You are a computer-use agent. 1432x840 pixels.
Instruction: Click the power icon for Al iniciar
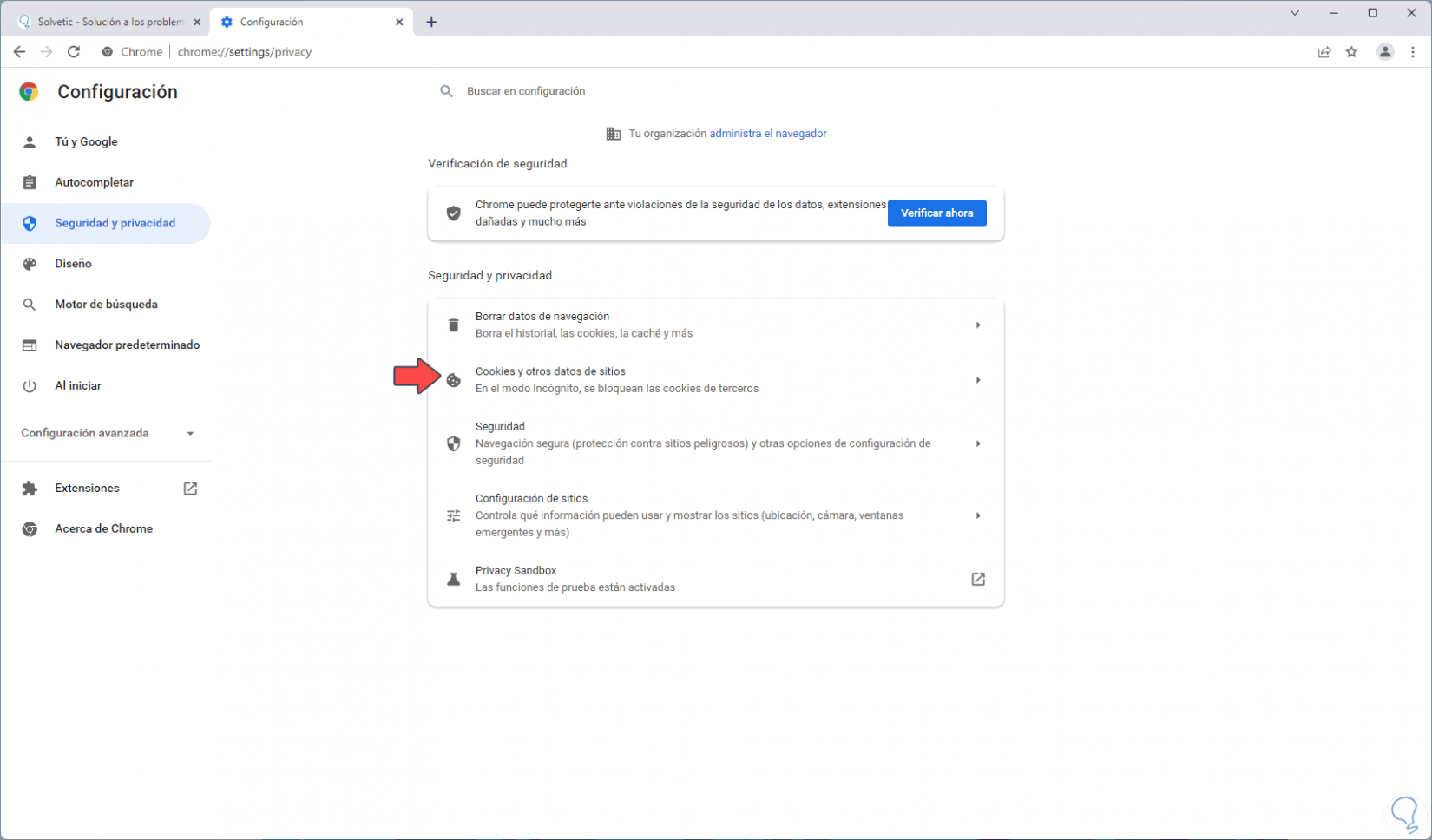coord(30,386)
